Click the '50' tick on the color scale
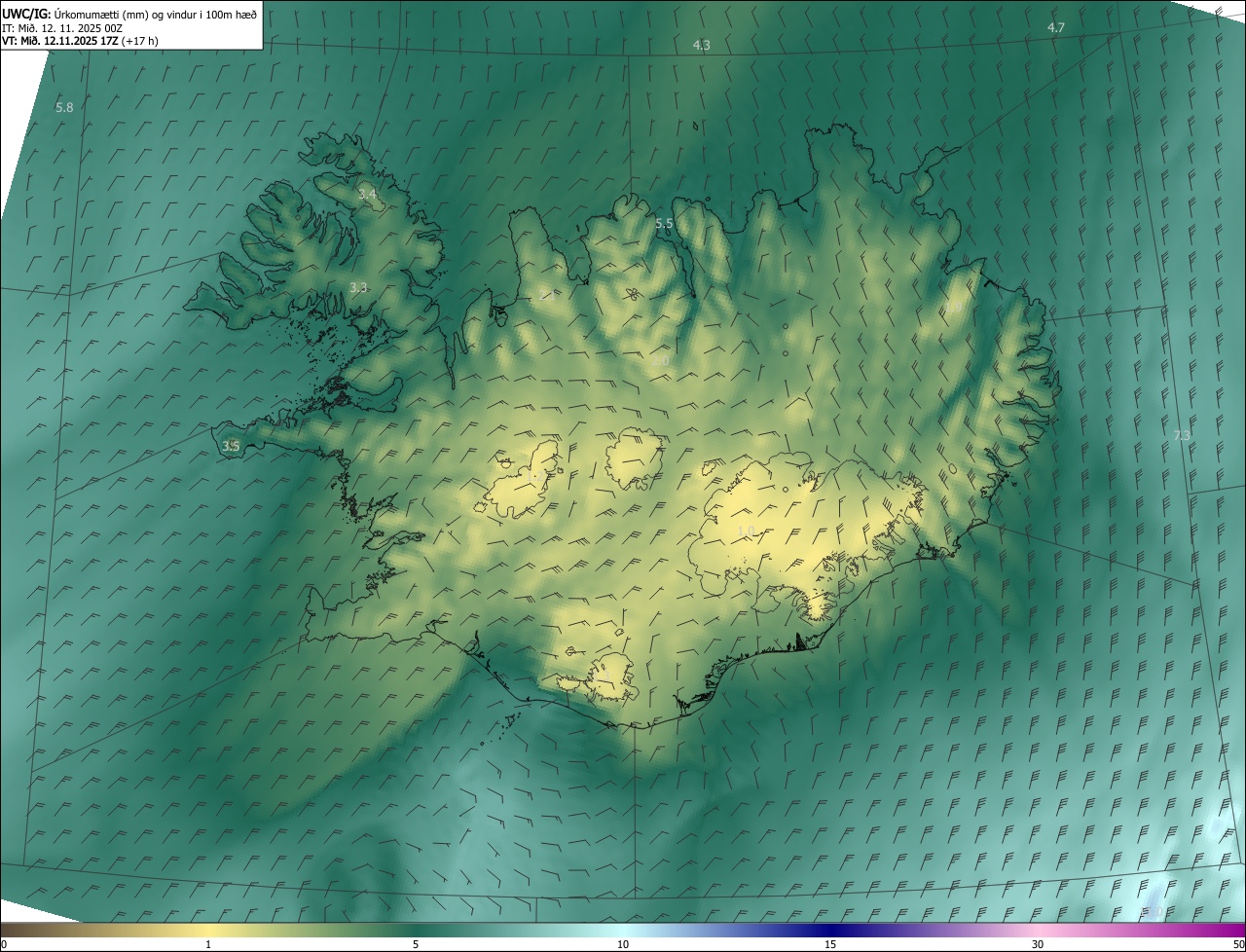1246x952 pixels. (1238, 944)
